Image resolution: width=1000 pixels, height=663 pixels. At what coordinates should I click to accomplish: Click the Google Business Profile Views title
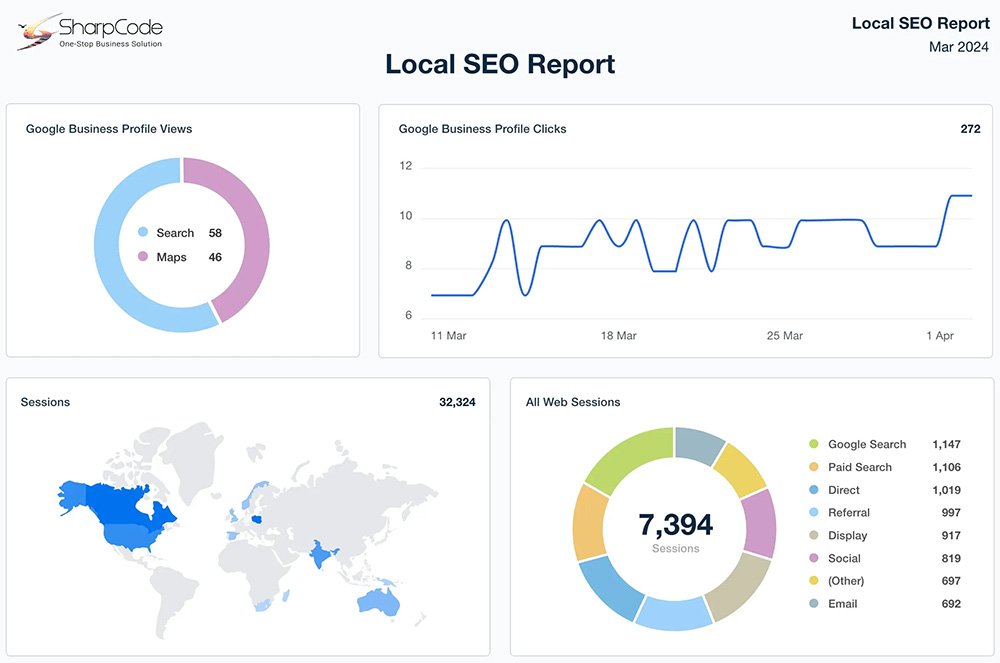click(x=109, y=129)
